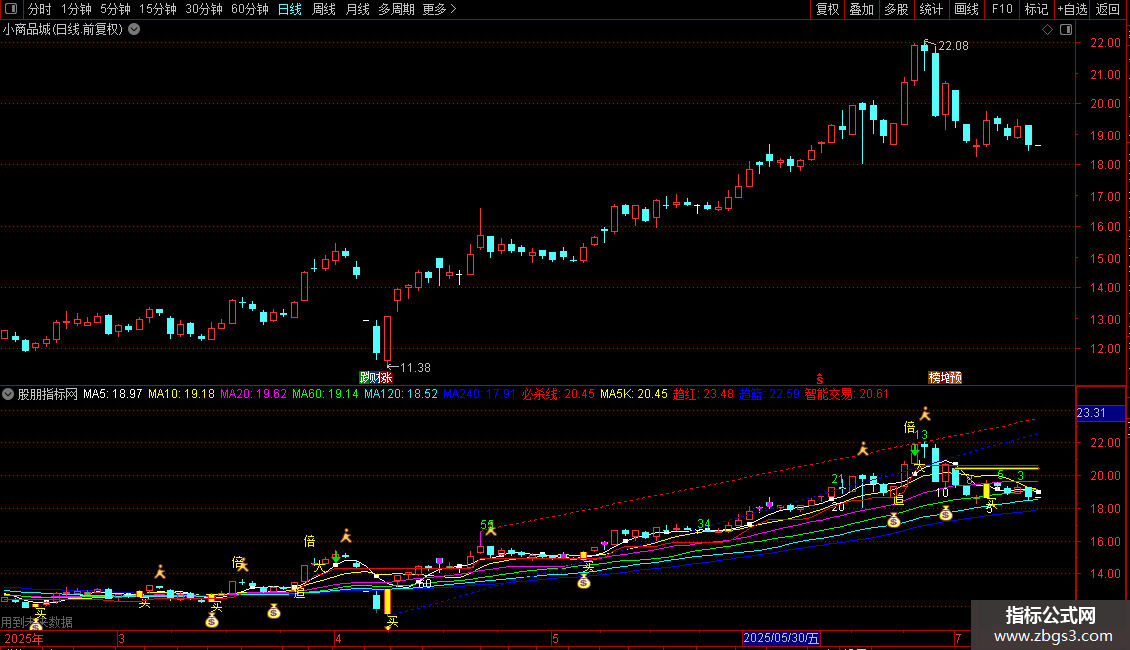The height and width of the screenshot is (650, 1130).
Task: Click the green 55 label in the indicator pane
Action: (x=487, y=525)
